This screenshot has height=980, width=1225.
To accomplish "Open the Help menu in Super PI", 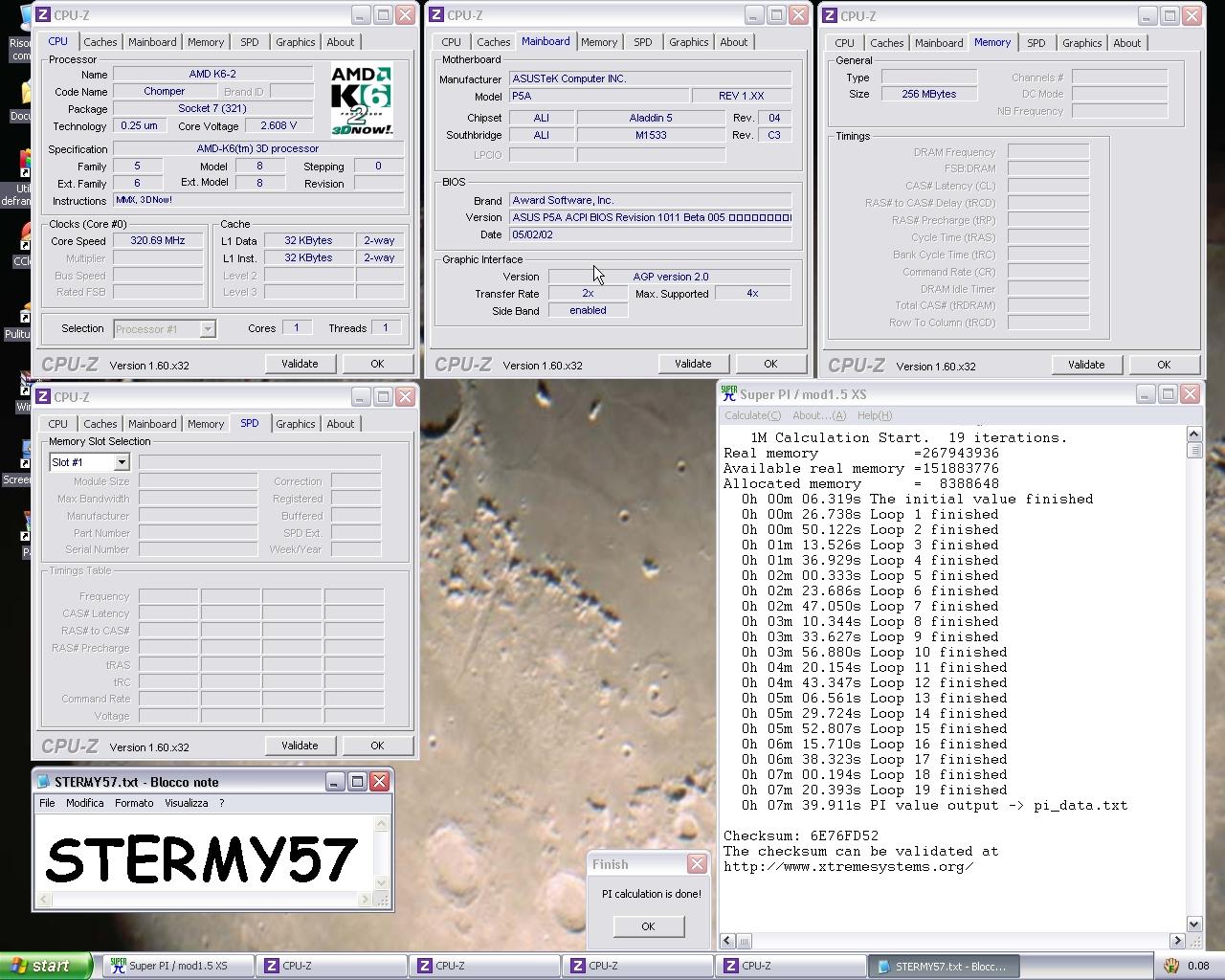I will pos(875,415).
